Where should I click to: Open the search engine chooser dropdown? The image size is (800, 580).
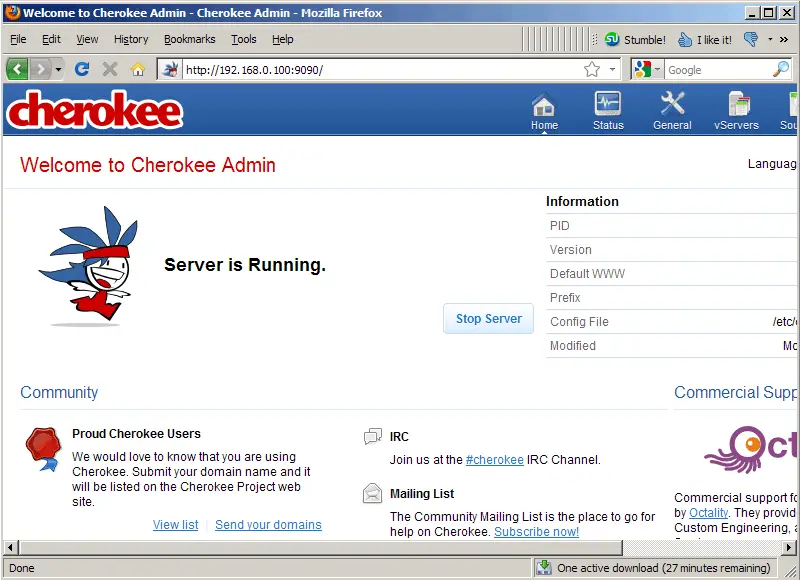[x=657, y=69]
